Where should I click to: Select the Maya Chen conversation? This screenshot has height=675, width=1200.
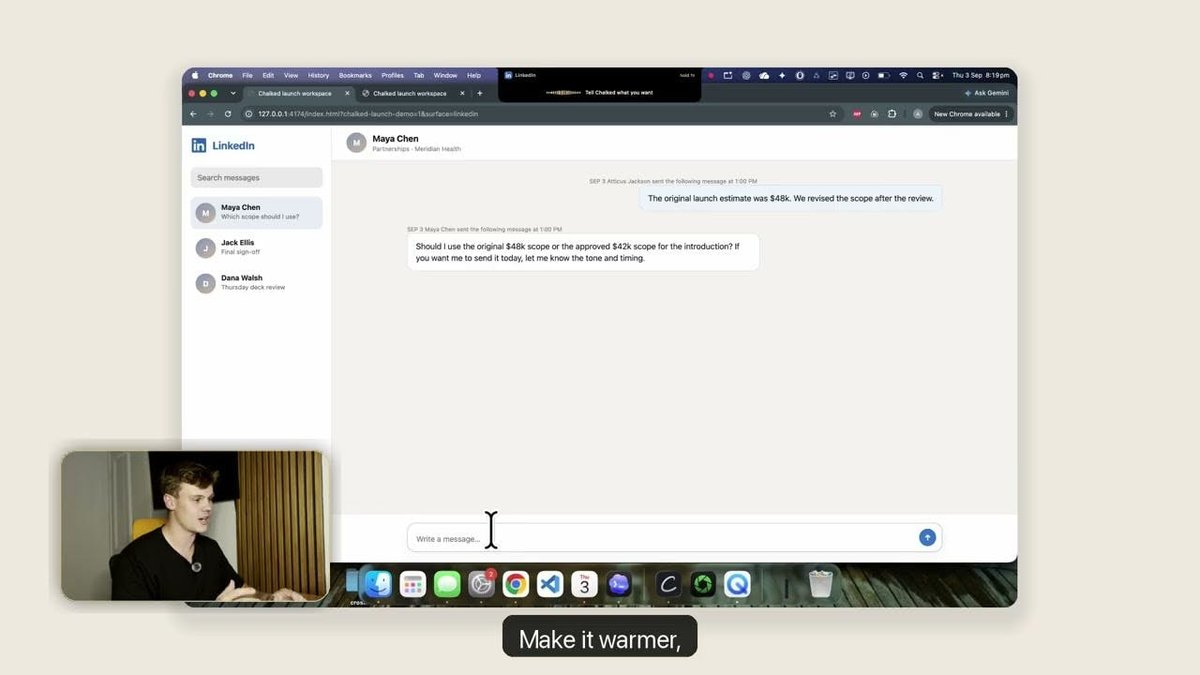tap(257, 212)
